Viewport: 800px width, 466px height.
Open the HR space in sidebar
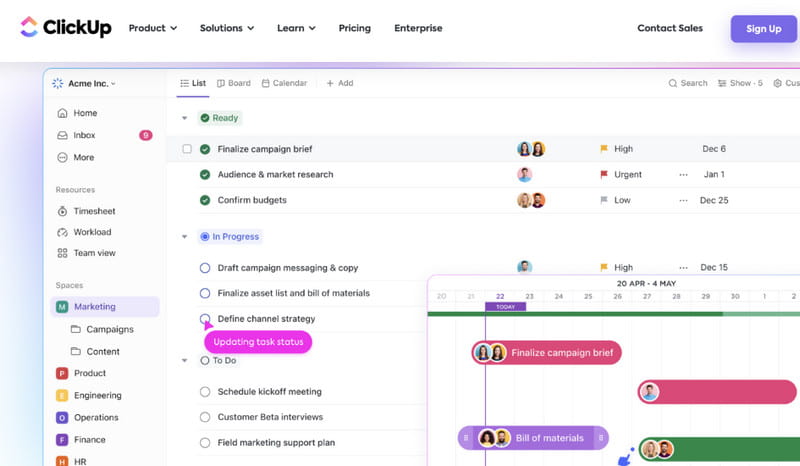tap(71, 461)
